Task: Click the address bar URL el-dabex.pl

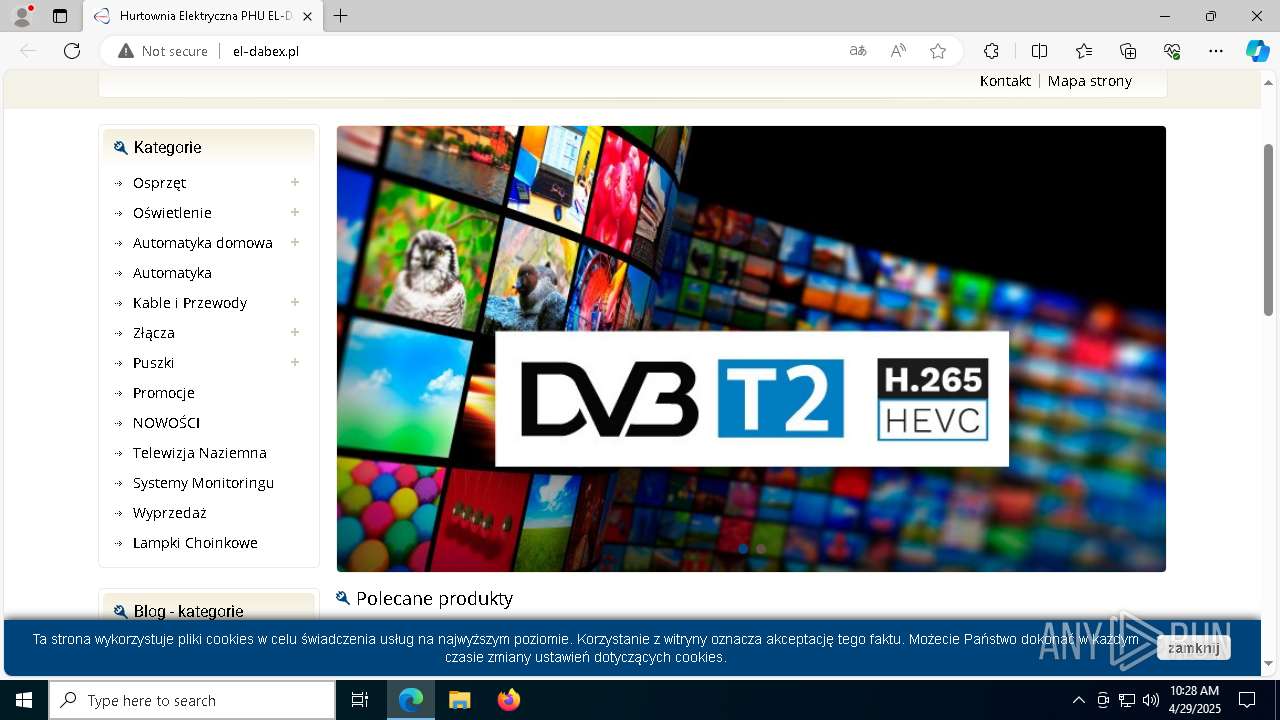Action: [266, 51]
